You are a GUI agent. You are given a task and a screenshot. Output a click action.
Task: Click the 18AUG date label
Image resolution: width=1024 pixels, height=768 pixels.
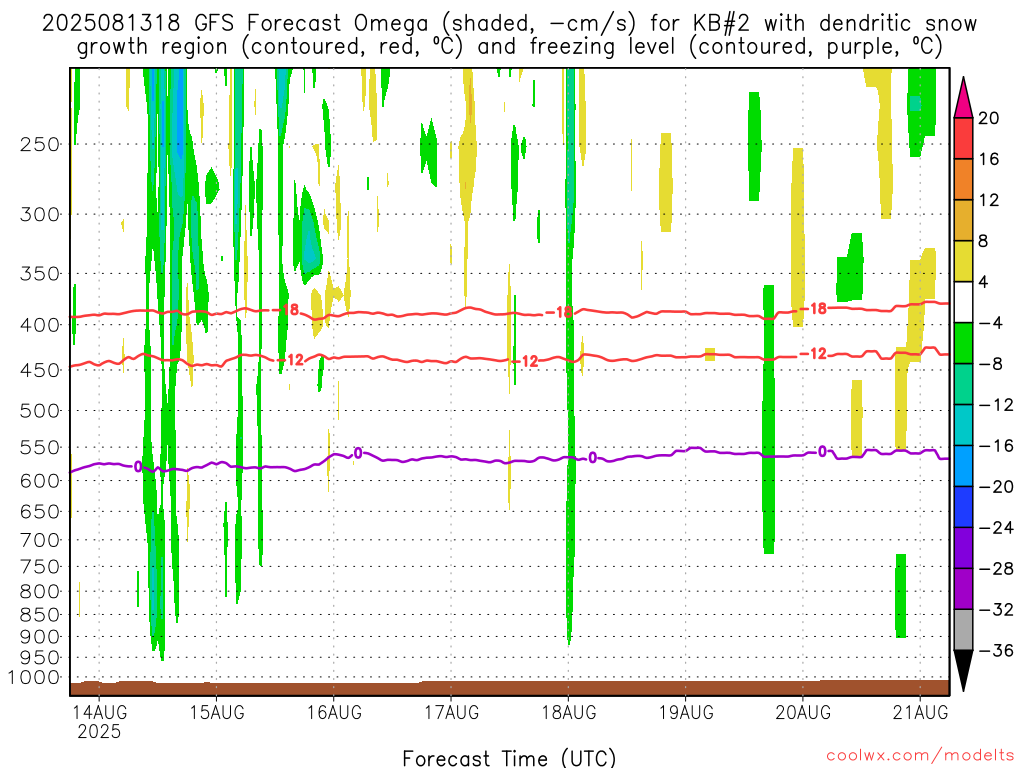coord(569,712)
